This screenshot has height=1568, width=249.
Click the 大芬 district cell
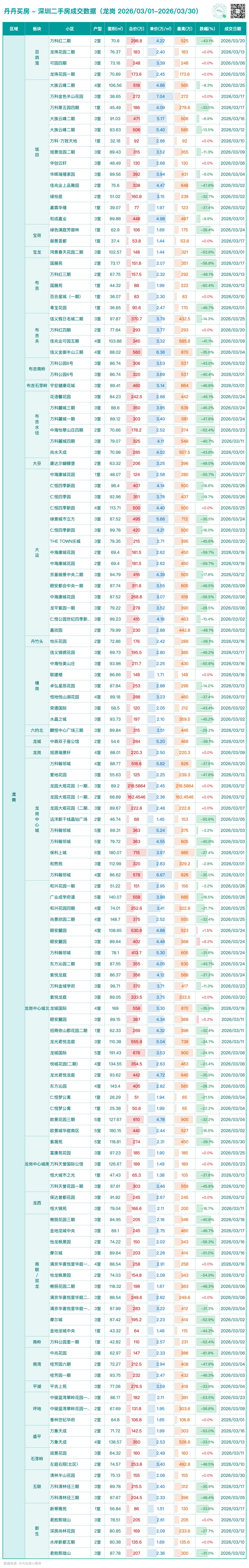pyautogui.click(x=37, y=463)
